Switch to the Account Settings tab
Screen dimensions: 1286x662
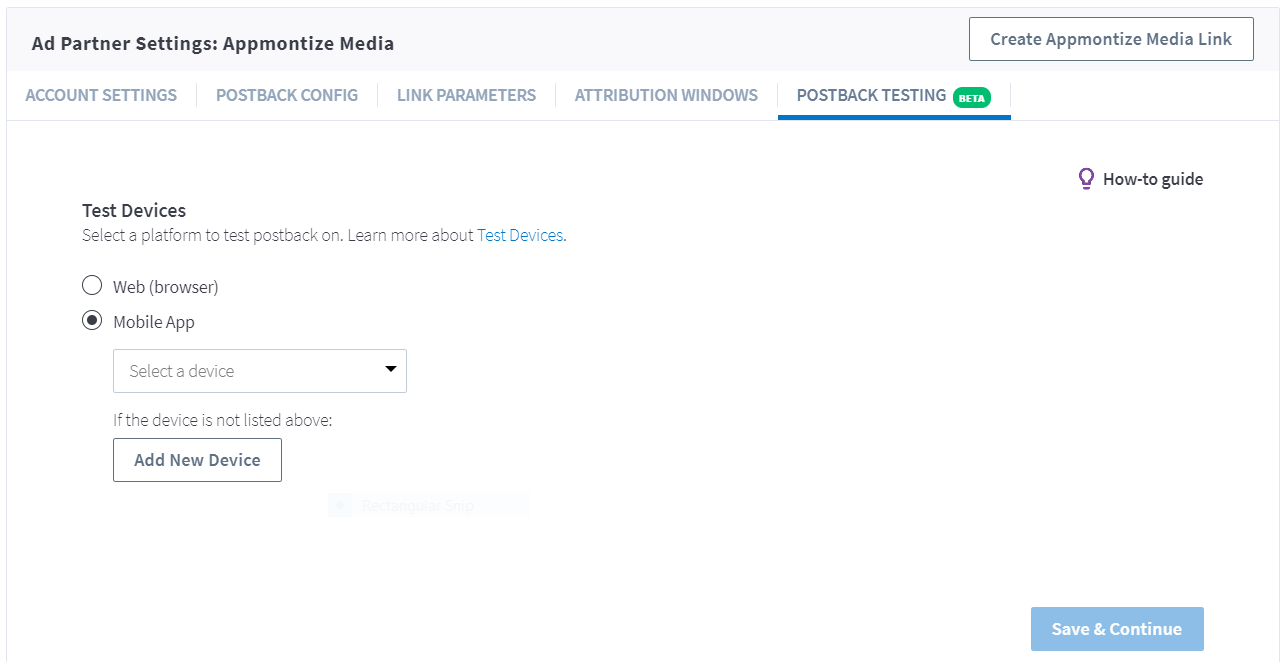101,95
